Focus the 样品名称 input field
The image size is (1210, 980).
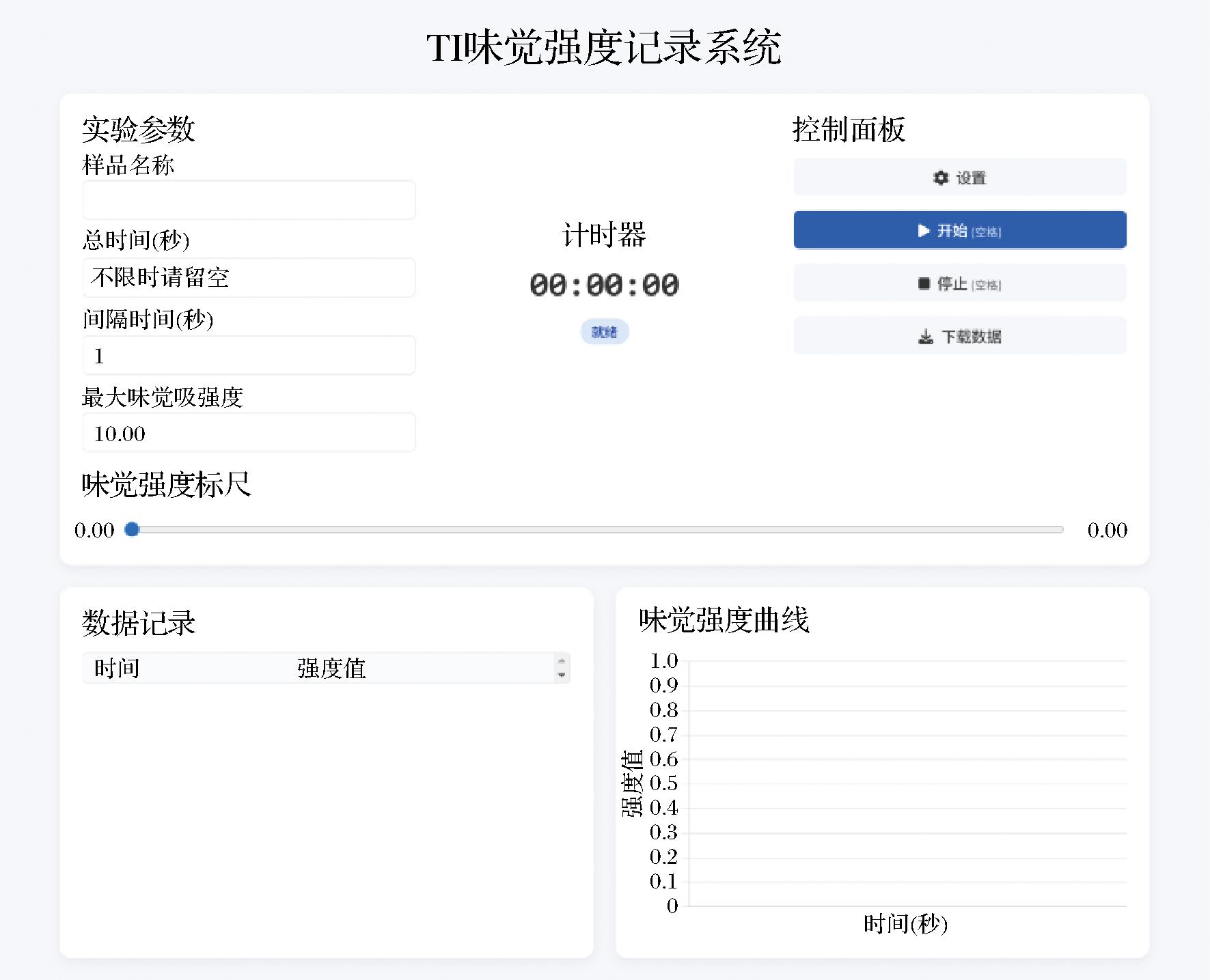click(x=249, y=200)
